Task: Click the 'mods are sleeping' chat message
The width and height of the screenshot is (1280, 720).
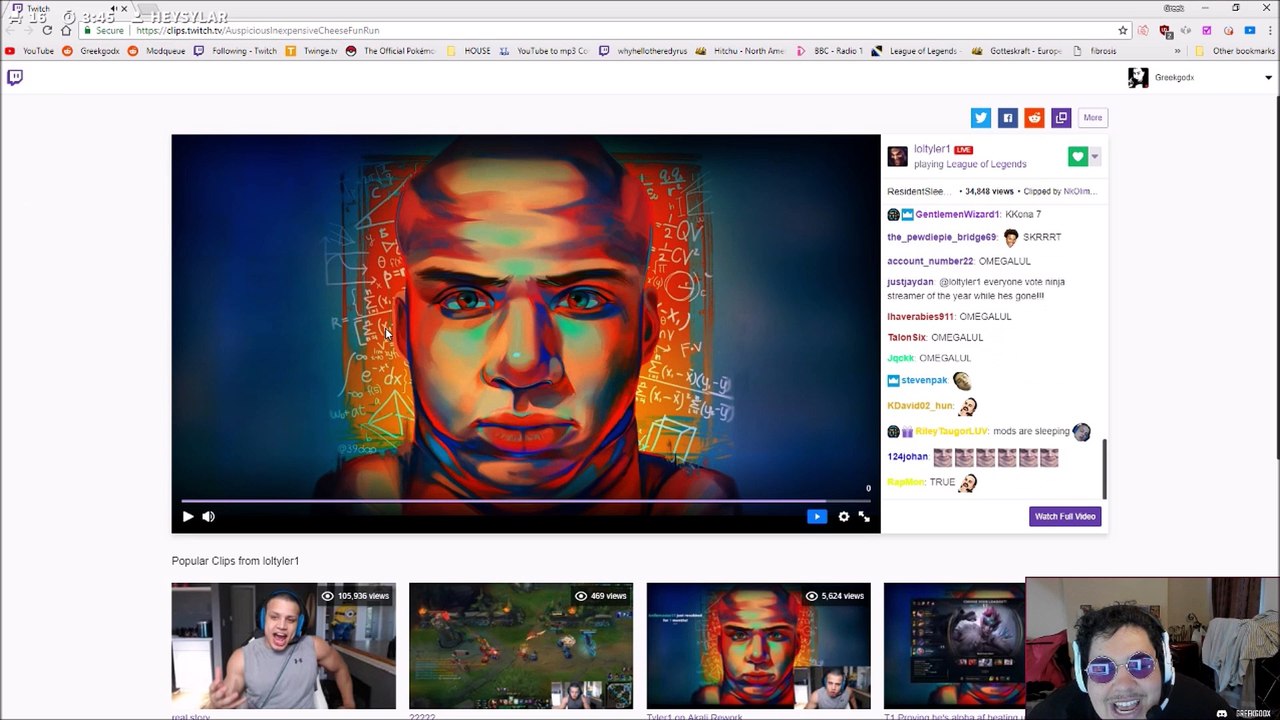Action: (1031, 431)
